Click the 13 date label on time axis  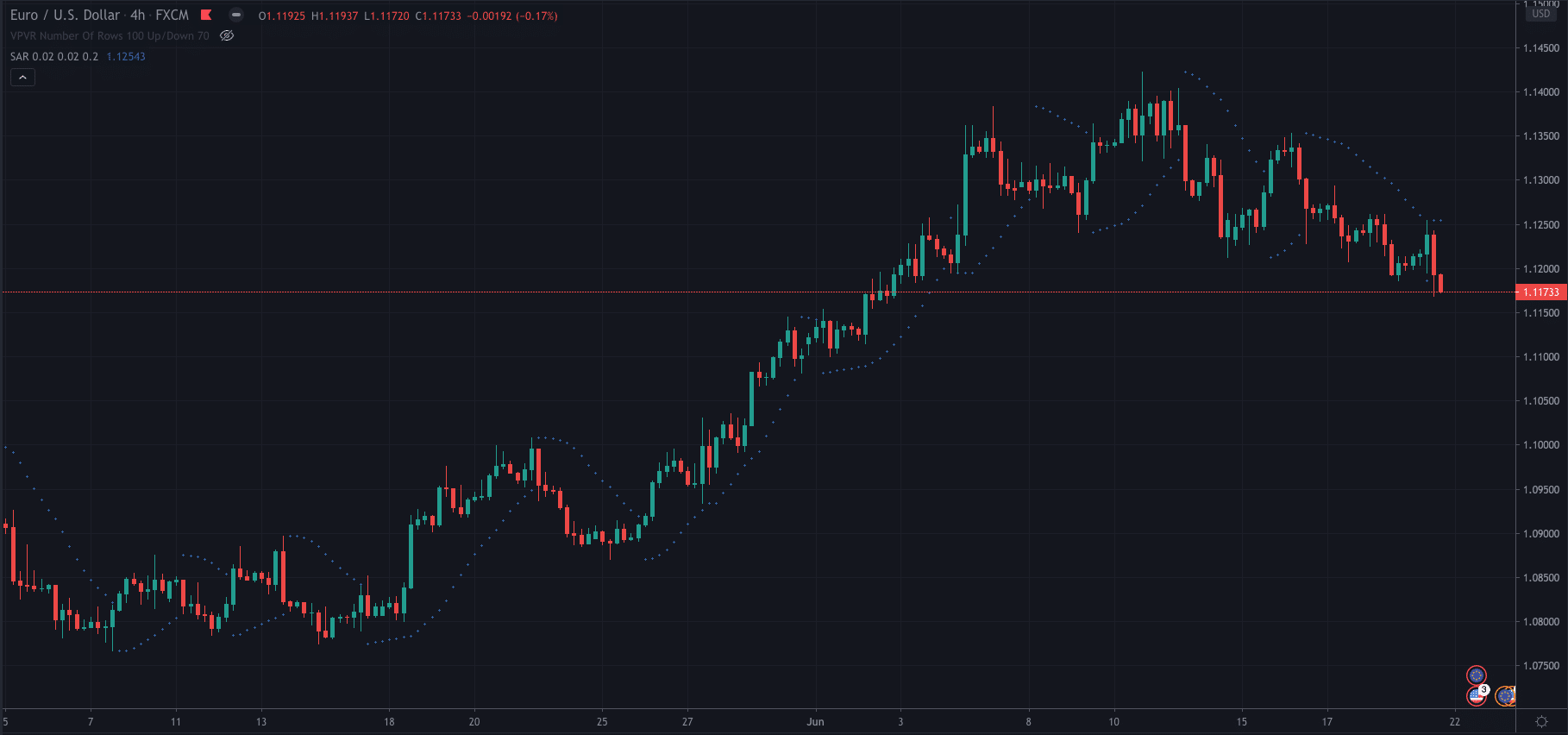(261, 722)
